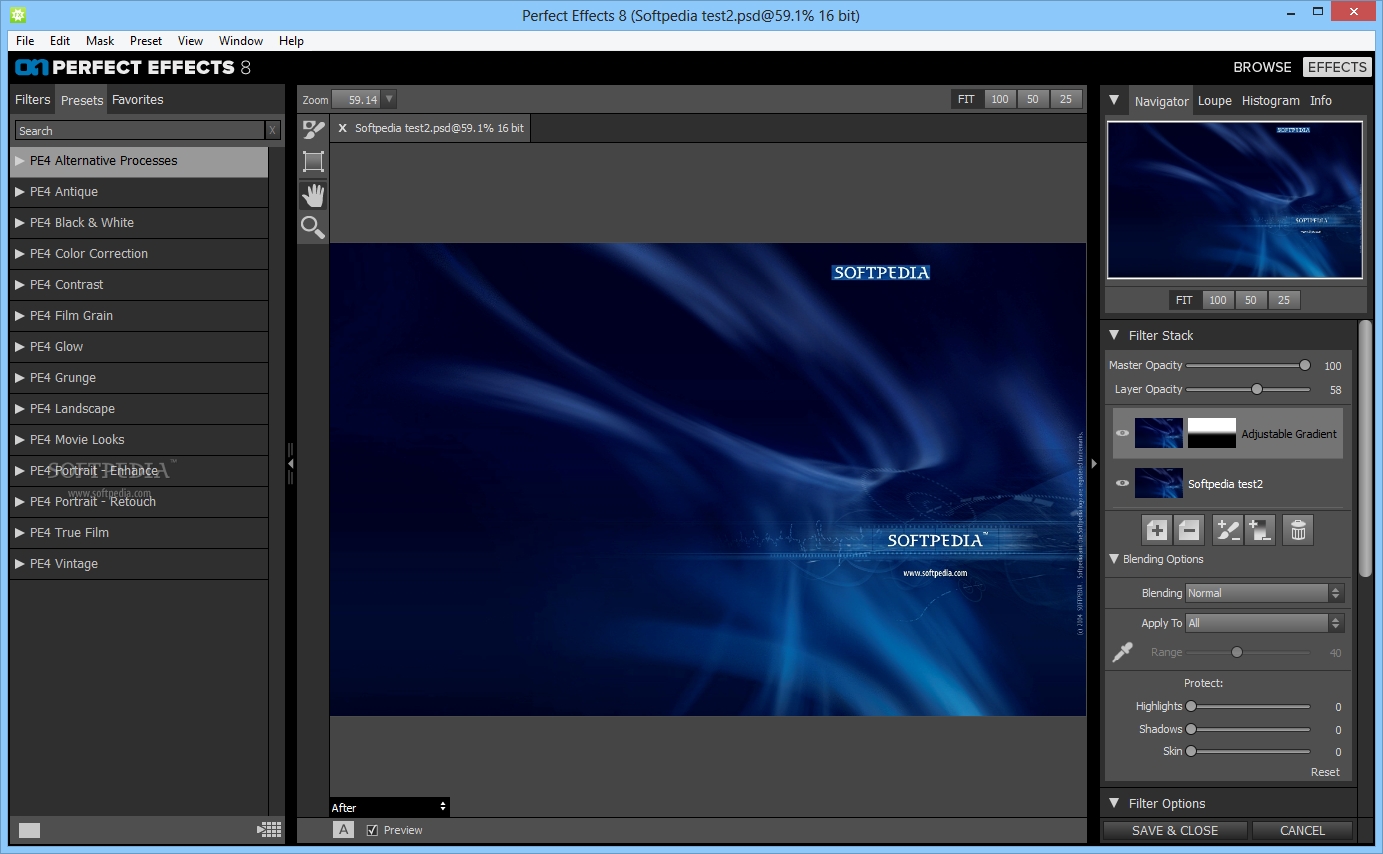
Task: Expand the PE4 Antique category
Action: 20,191
